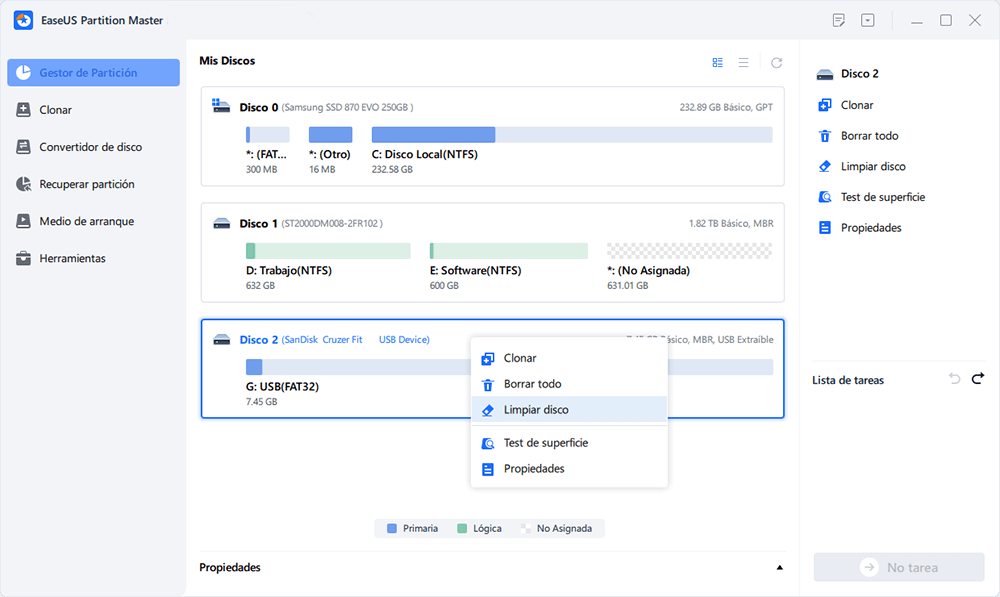The height and width of the screenshot is (597, 1000).
Task: Click Clonar in the right panel
Action: click(857, 105)
